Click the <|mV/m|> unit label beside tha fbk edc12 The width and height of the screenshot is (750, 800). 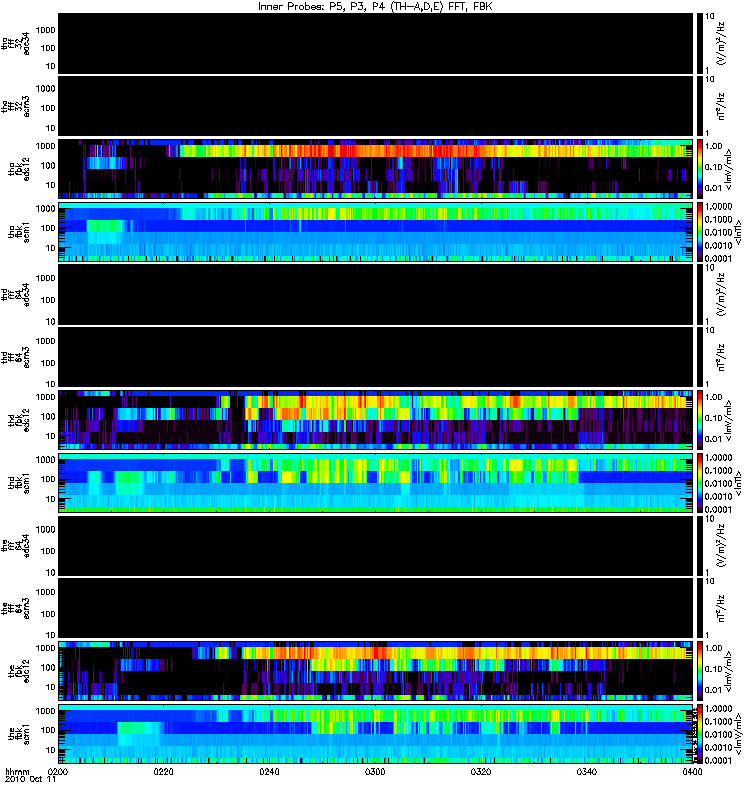pos(729,169)
